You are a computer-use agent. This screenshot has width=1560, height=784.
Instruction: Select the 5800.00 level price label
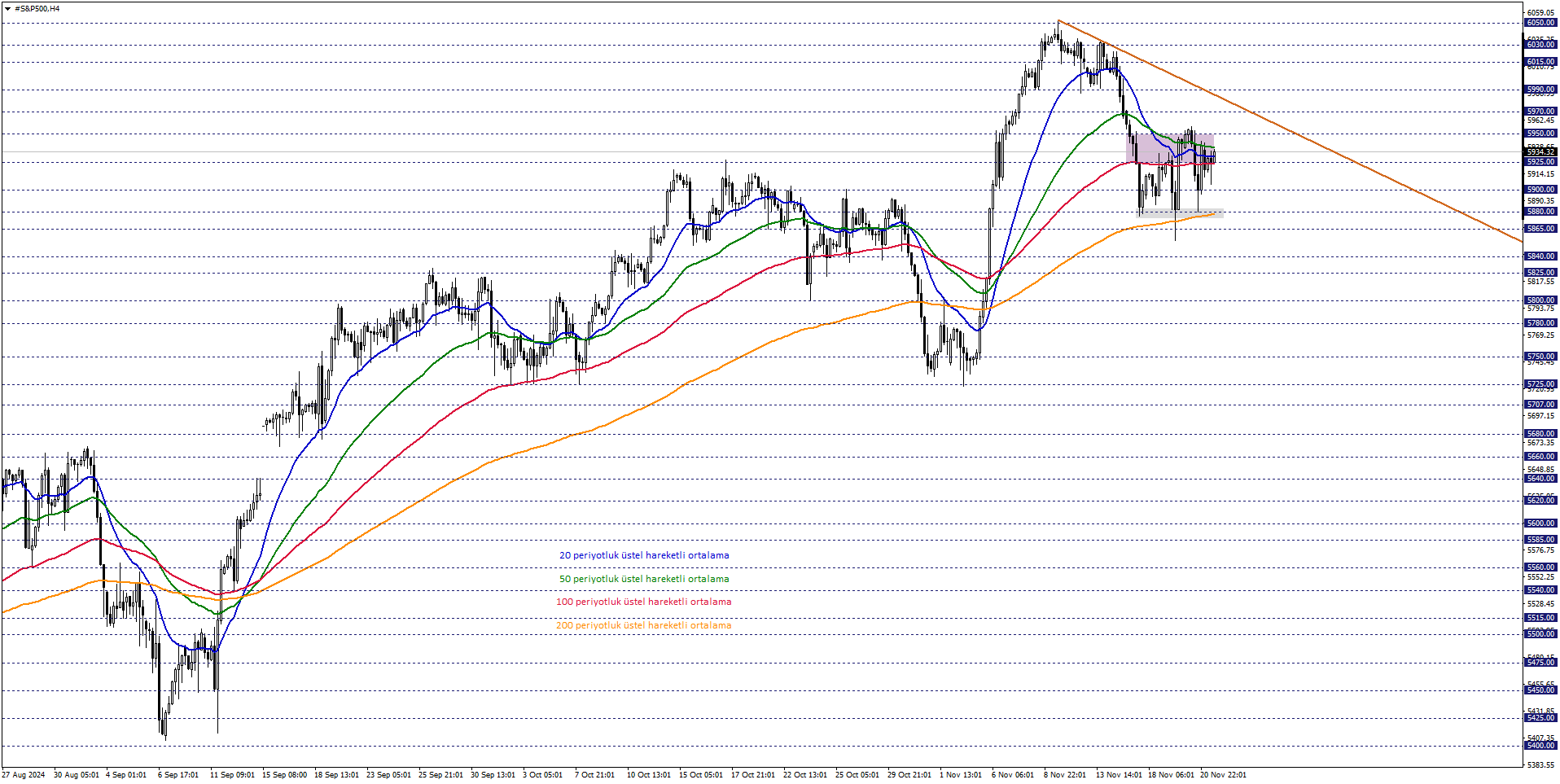[1540, 300]
